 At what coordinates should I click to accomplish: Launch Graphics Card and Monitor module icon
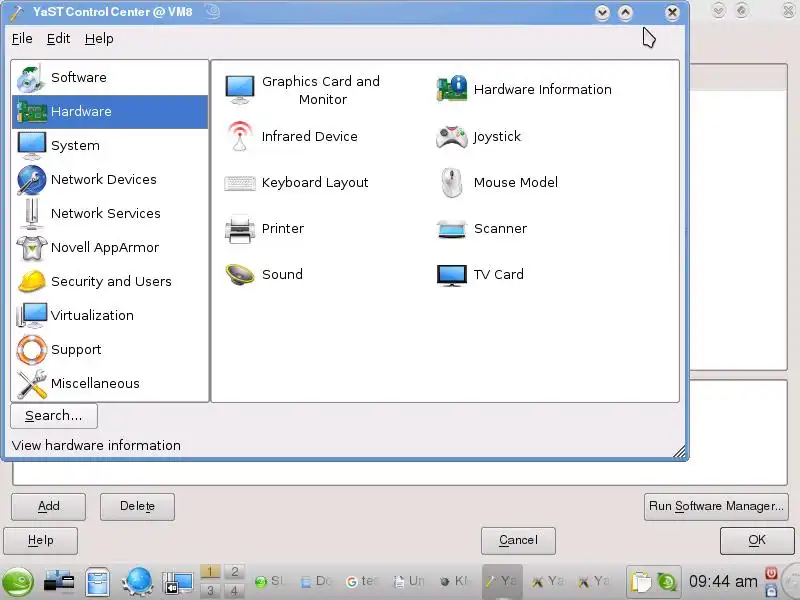coord(240,90)
